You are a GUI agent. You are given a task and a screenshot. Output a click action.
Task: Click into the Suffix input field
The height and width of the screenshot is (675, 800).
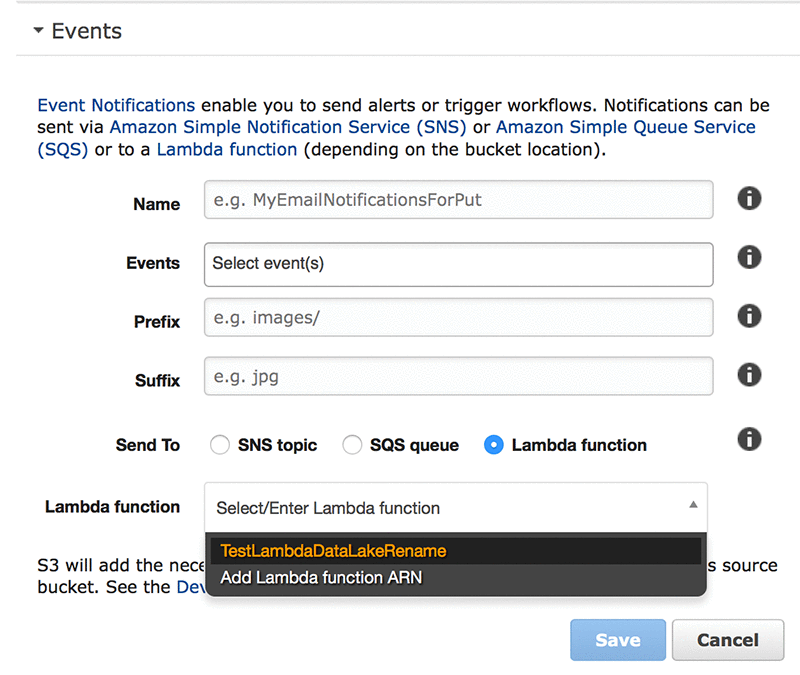(x=458, y=378)
